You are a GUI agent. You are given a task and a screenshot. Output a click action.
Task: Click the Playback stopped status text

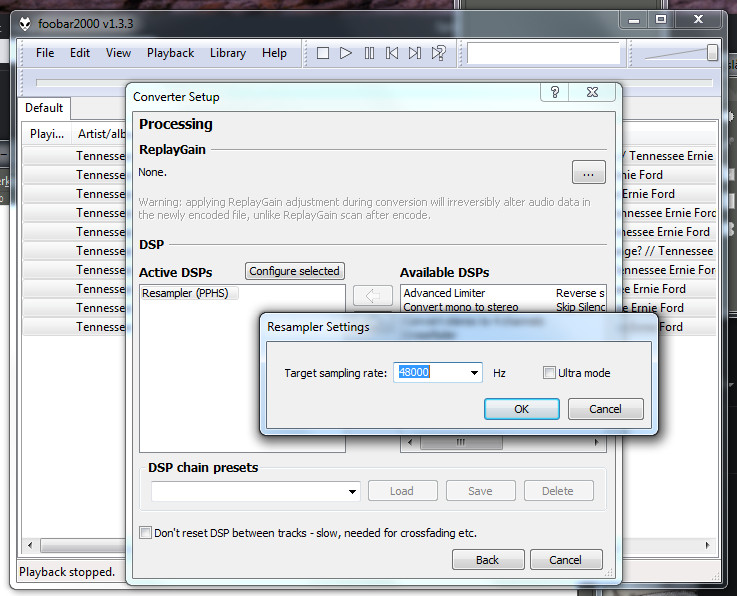[x=67, y=572]
